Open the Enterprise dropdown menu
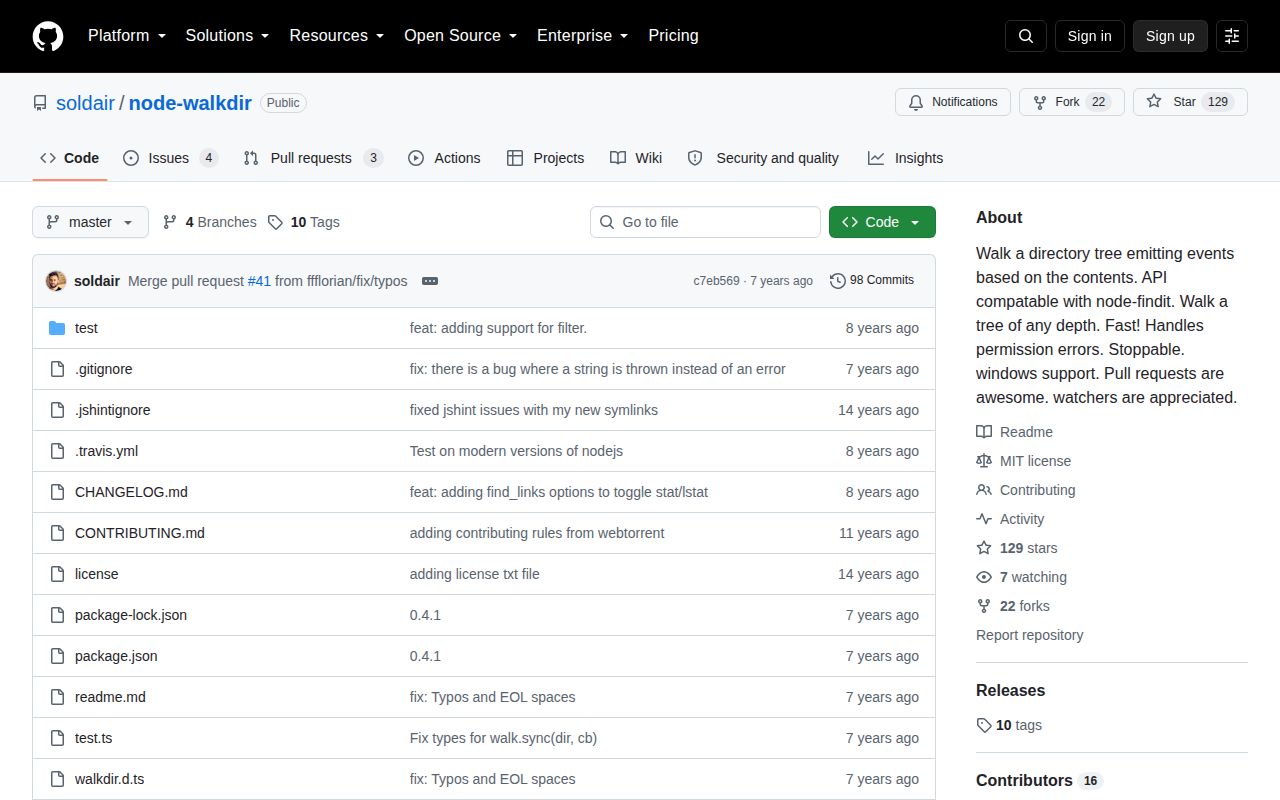The height and width of the screenshot is (800, 1280). [583, 36]
